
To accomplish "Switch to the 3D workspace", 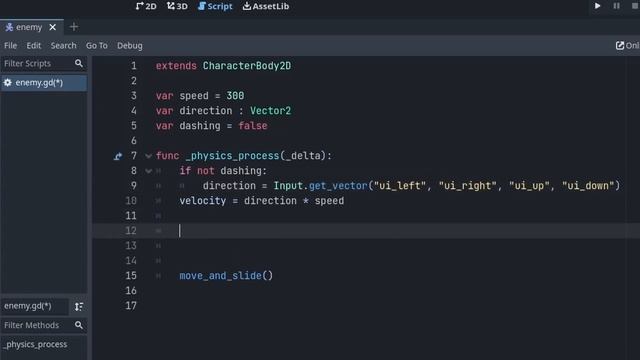I will tap(177, 6).
